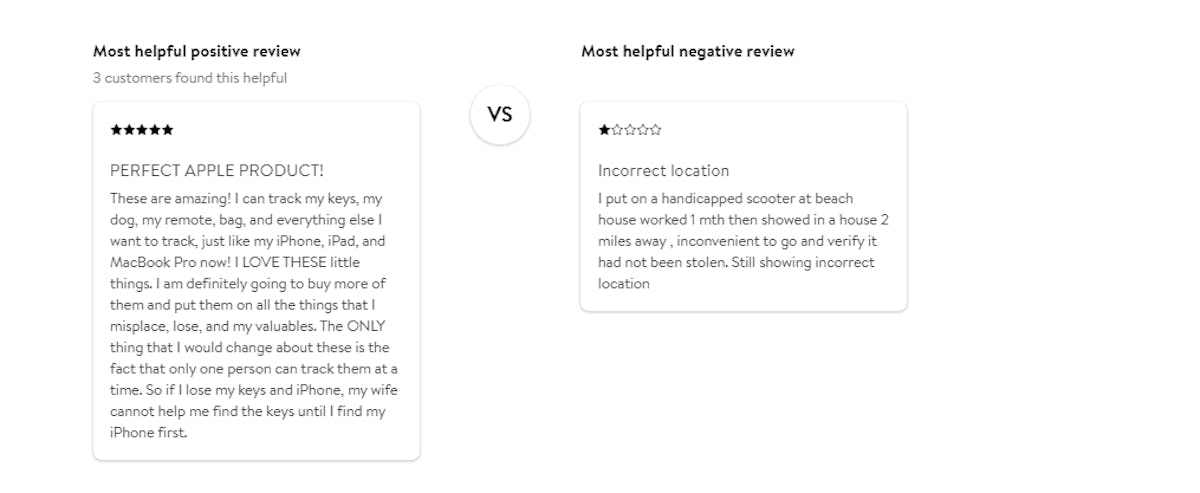Viewport: 1200px width, 493px height.
Task: Open the 'Incorrect location' review title
Action: point(664,171)
